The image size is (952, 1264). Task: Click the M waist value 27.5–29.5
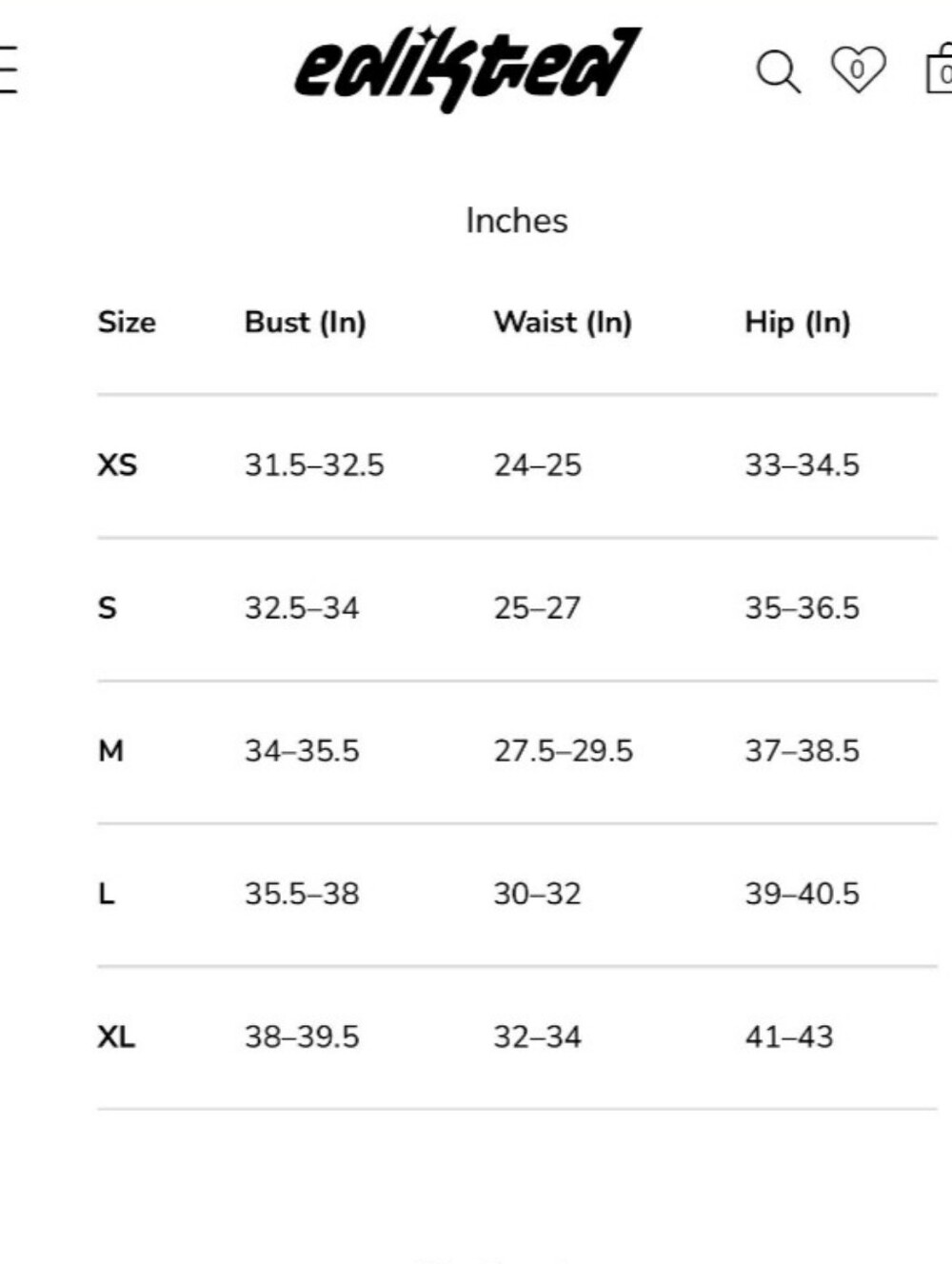563,751
